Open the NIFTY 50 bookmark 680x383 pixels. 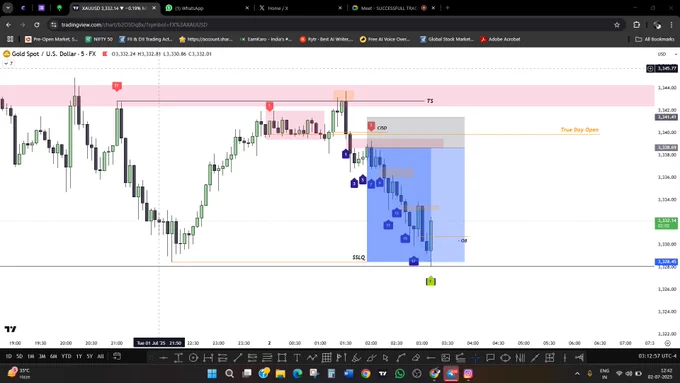click(x=99, y=39)
